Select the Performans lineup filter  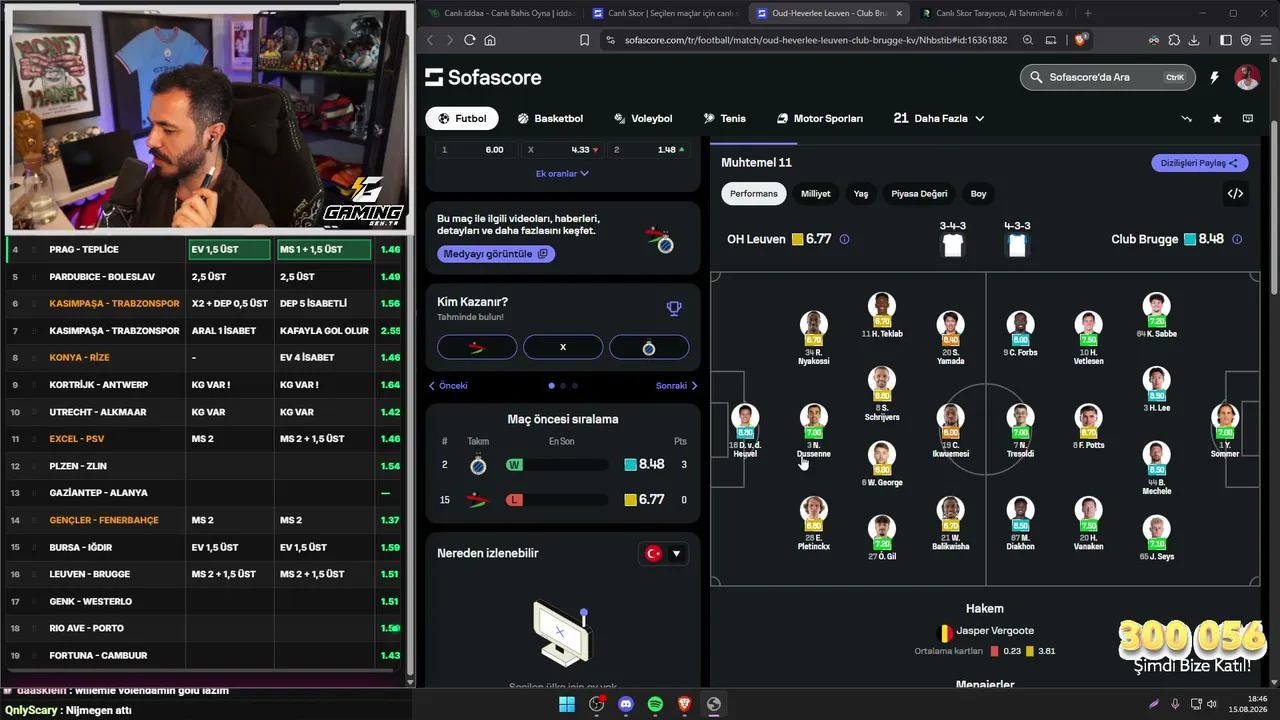(x=754, y=194)
